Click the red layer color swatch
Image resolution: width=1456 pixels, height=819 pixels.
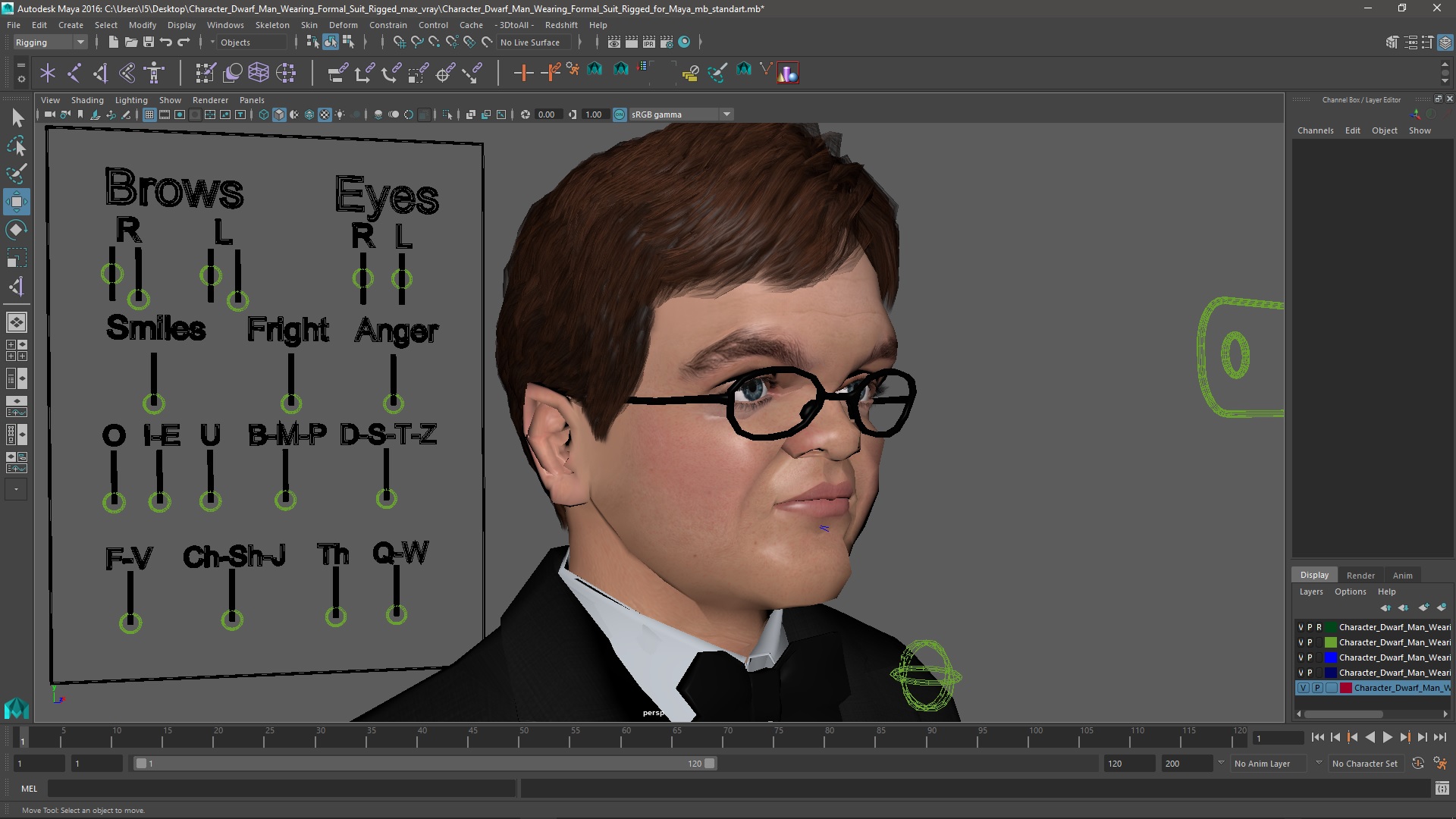[1346, 688]
